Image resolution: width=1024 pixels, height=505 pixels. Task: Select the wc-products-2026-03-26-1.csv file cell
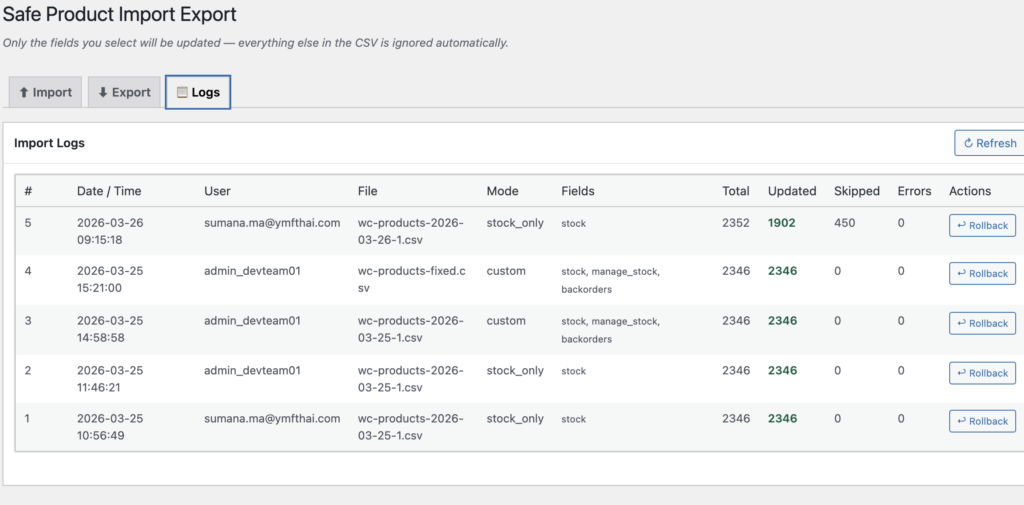(410, 231)
